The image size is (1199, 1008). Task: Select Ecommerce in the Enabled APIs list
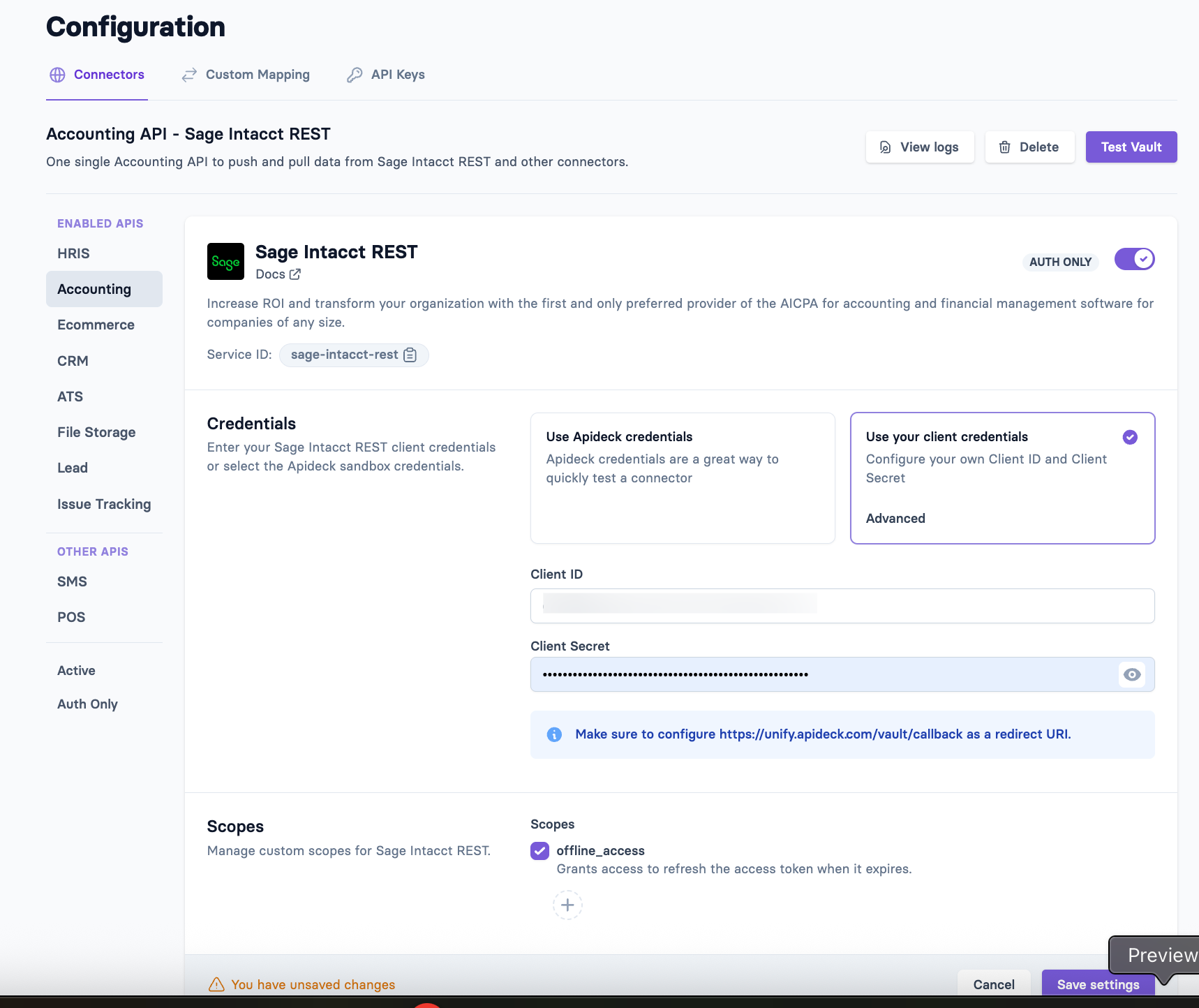pyautogui.click(x=96, y=325)
